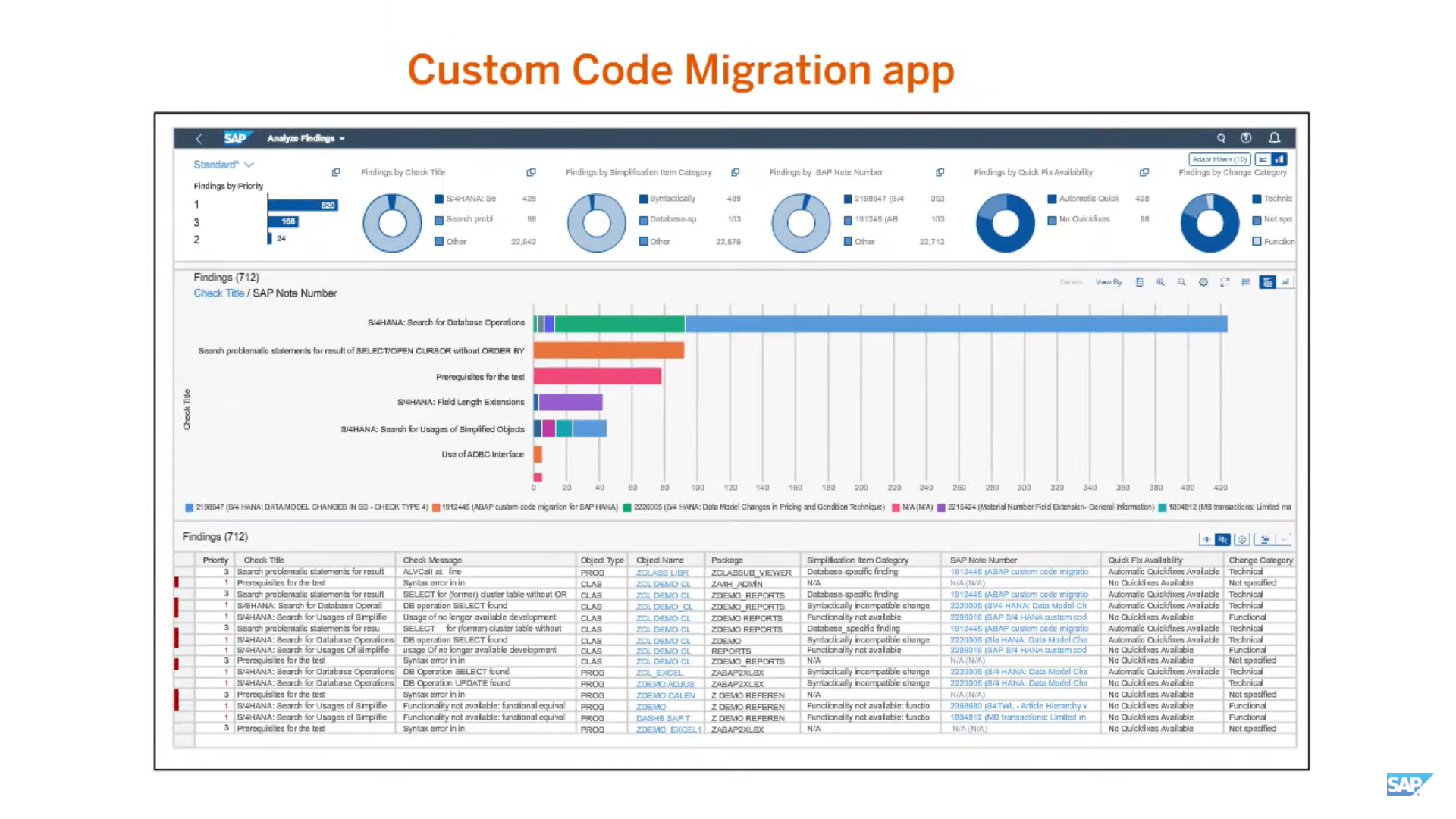Click the Adapt Filters (10) button
The image size is (1456, 819).
point(1219,159)
